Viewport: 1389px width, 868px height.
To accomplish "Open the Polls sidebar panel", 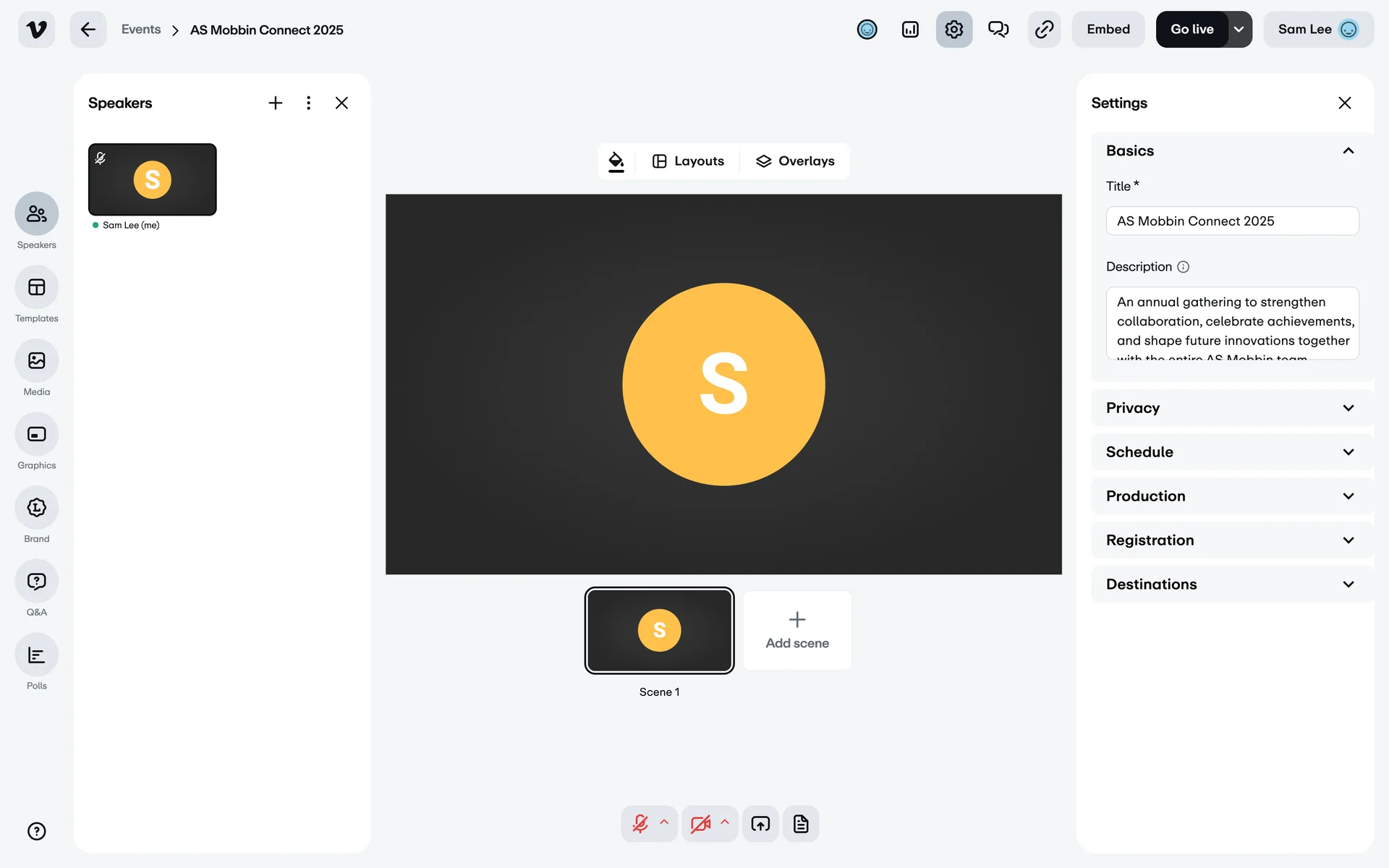I will pyautogui.click(x=36, y=655).
